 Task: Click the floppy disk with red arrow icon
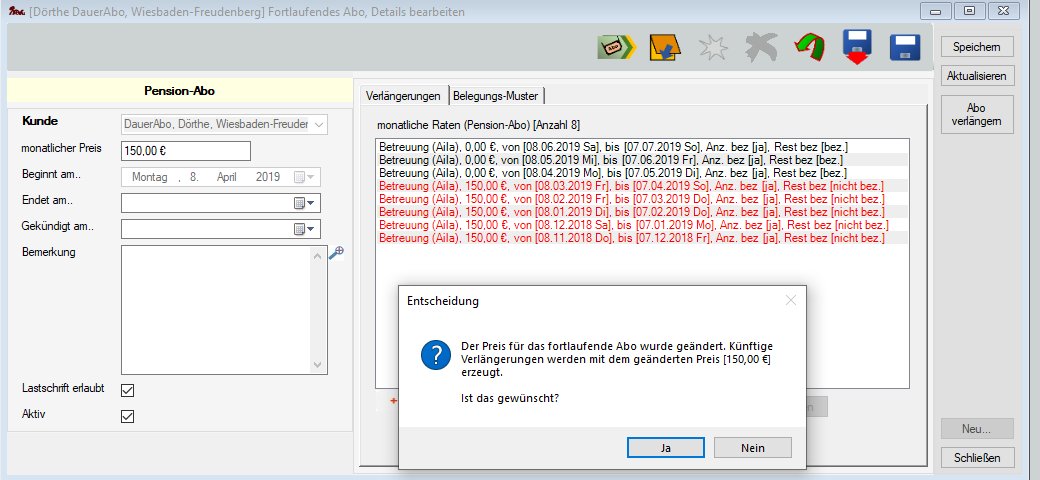(857, 47)
